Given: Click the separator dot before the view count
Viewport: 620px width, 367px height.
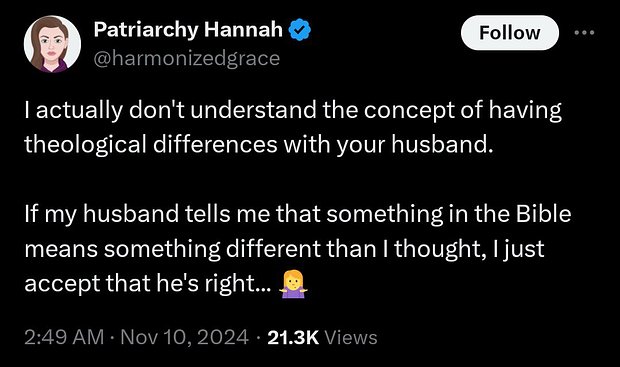Looking at the screenshot, I should click(x=259, y=338).
